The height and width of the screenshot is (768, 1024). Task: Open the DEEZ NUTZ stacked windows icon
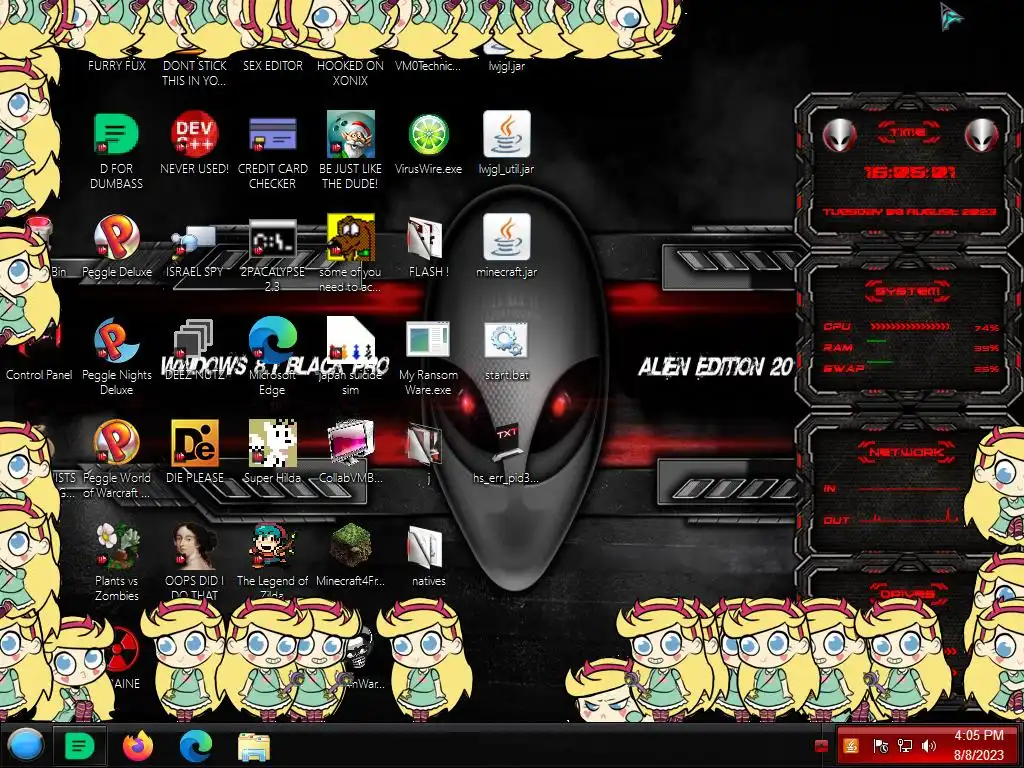(194, 339)
